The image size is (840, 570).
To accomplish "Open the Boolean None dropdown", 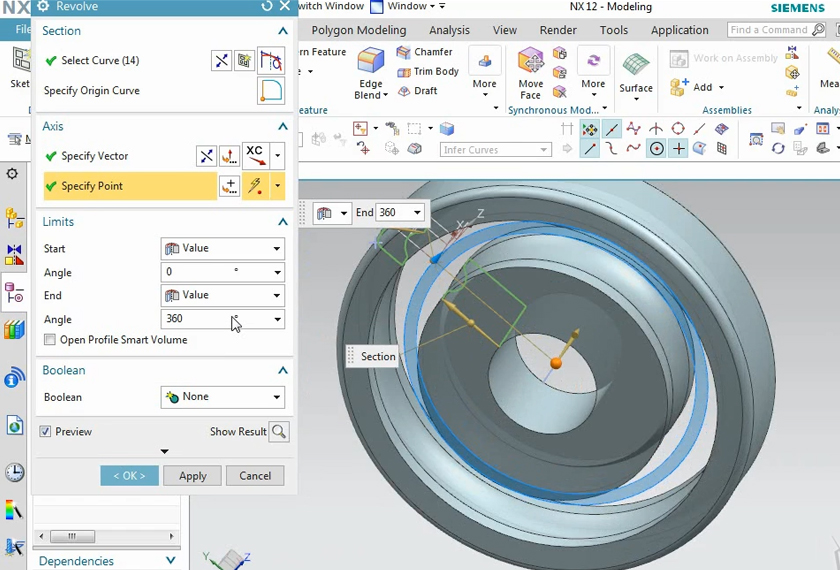I will (x=222, y=397).
